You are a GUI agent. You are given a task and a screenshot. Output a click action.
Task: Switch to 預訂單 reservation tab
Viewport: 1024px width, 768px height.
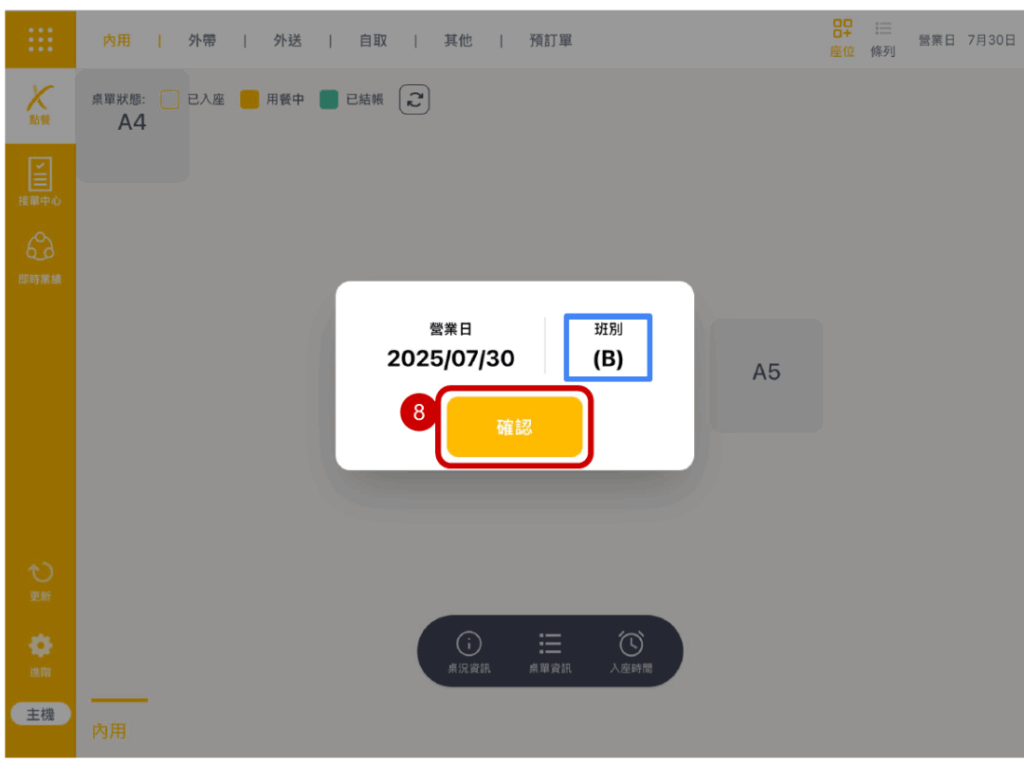pos(550,41)
